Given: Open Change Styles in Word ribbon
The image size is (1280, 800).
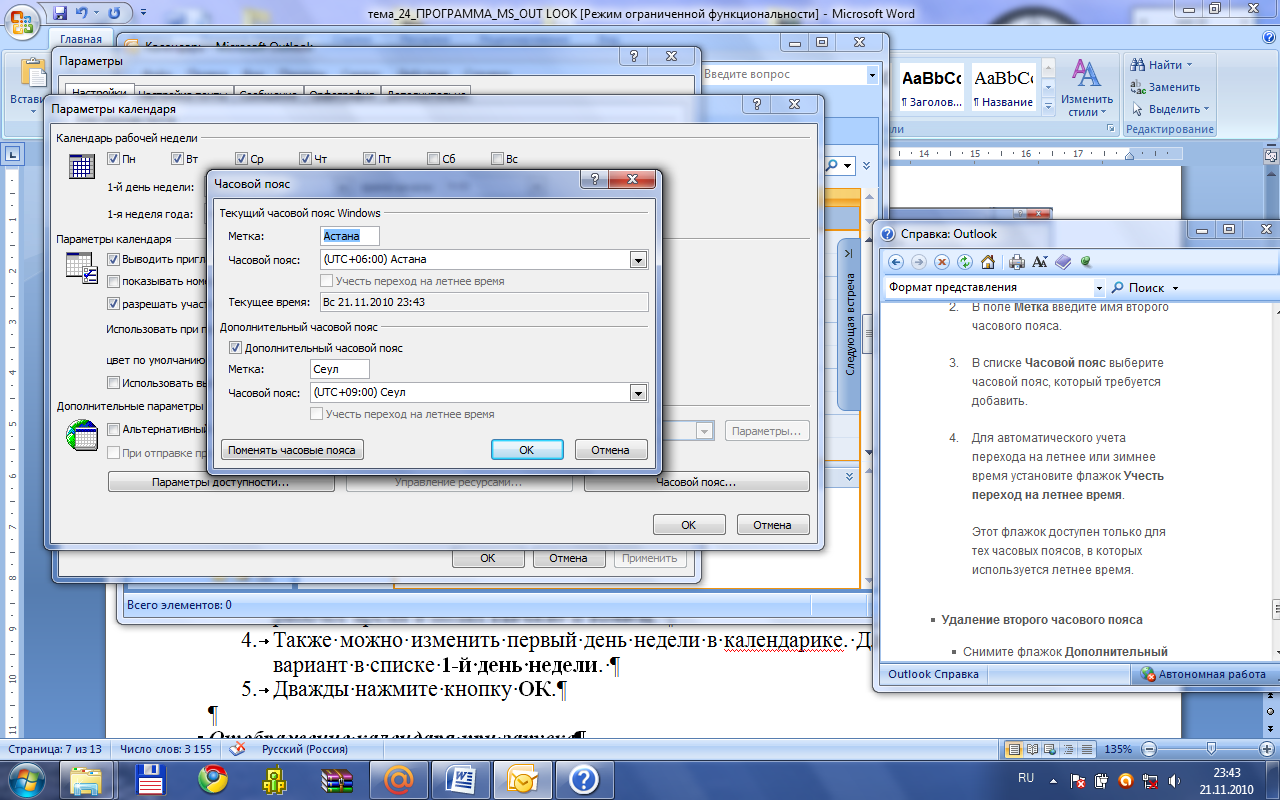Looking at the screenshot, I should coord(1087,88).
